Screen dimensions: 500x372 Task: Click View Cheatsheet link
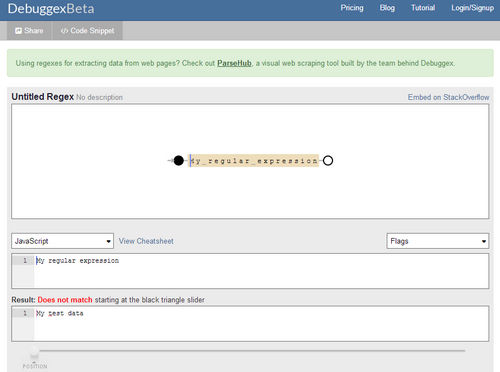[146, 241]
